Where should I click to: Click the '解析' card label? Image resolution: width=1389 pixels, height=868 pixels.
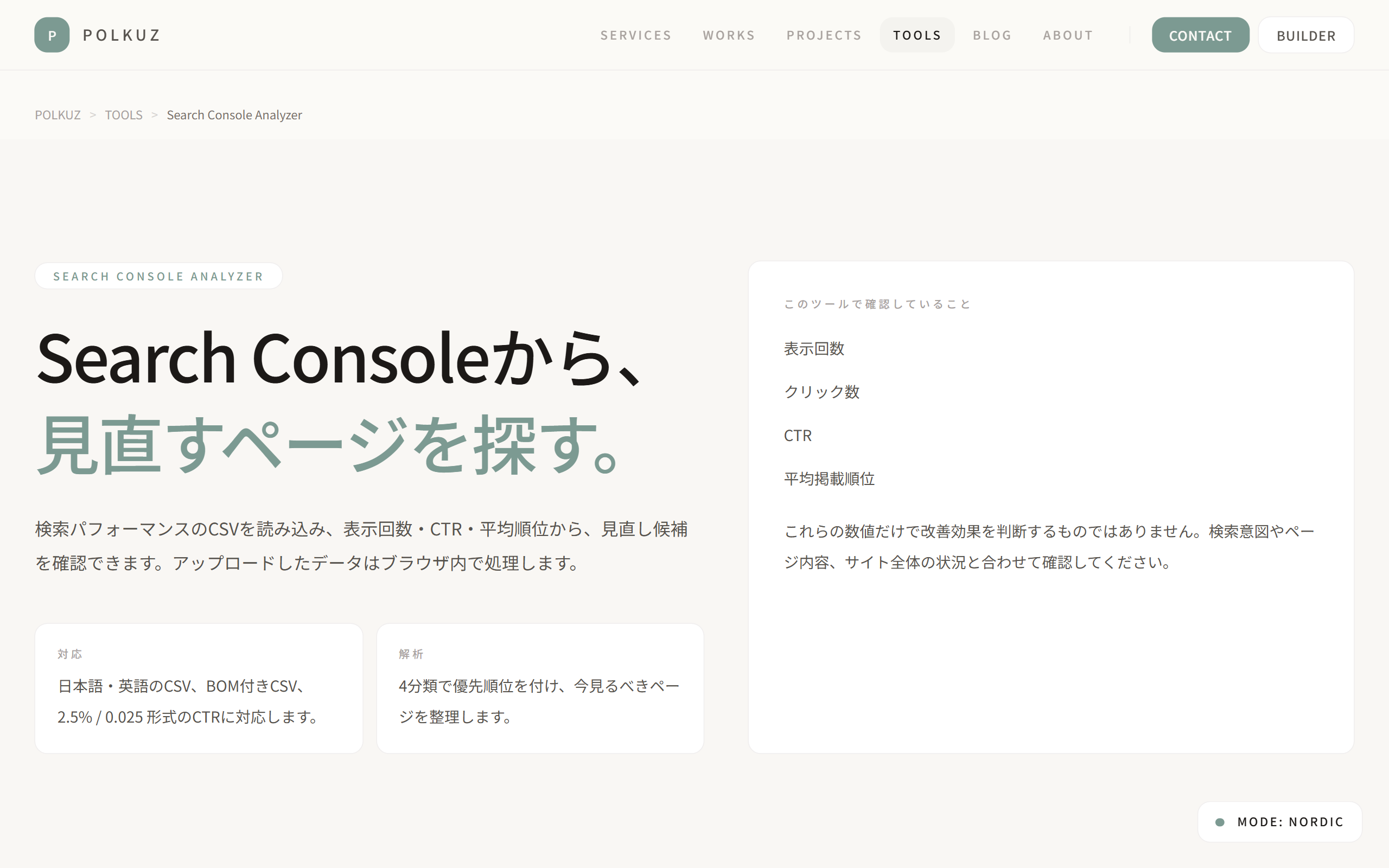pyautogui.click(x=411, y=654)
